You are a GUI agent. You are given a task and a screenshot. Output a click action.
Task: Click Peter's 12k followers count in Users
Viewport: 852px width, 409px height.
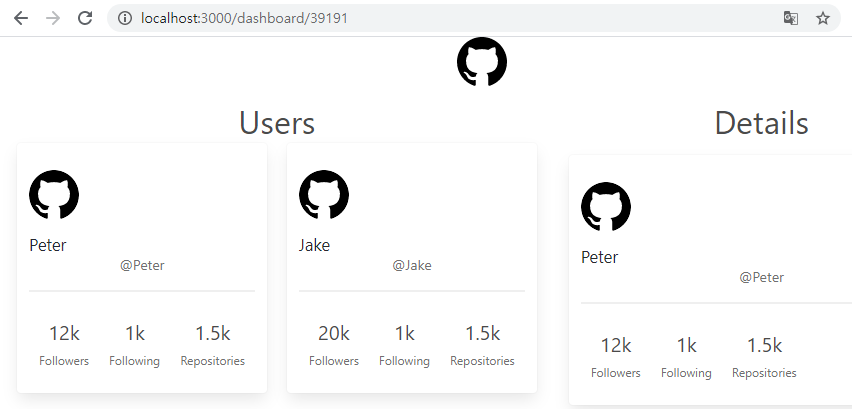click(64, 334)
